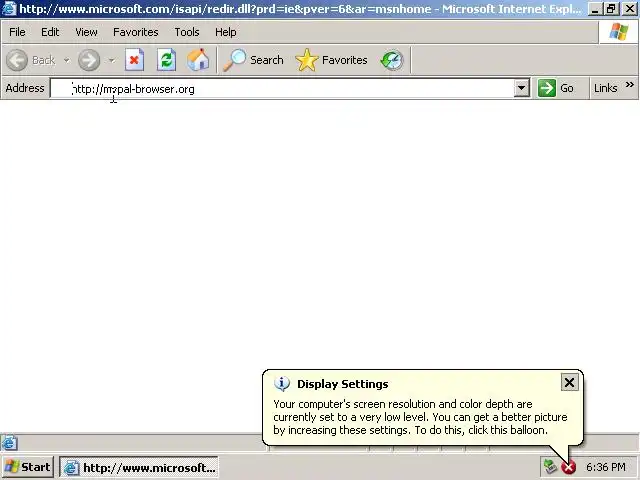Open the Links toolbar label
The width and height of the screenshot is (640, 480).
(605, 88)
